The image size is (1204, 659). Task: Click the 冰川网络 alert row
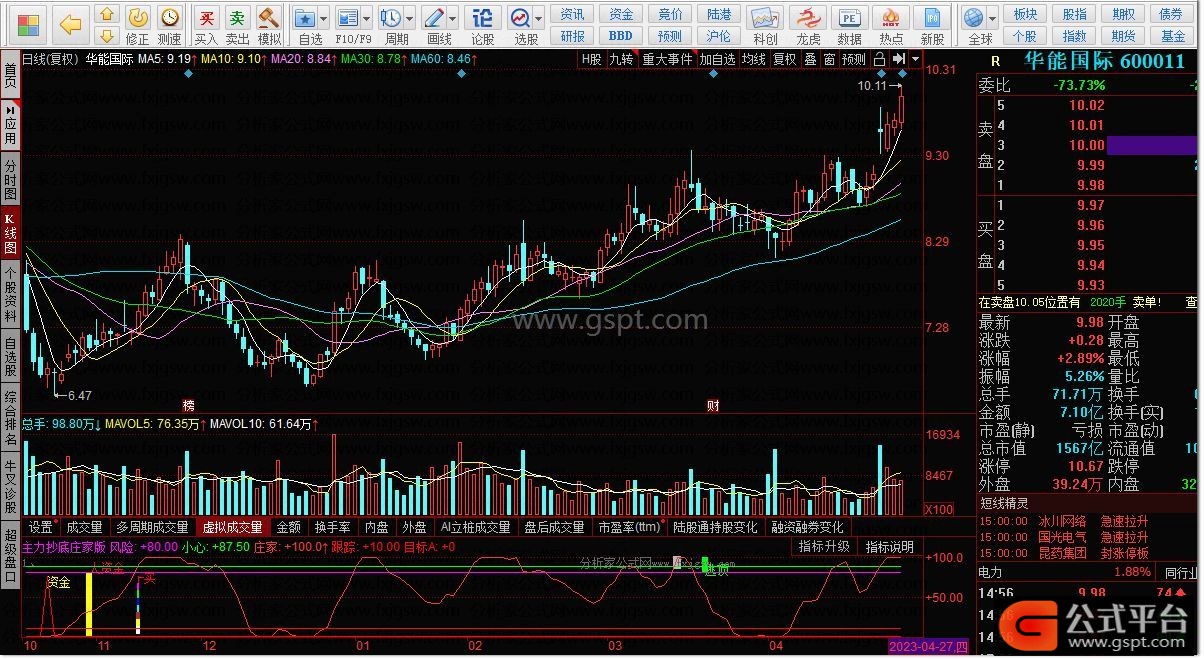1089,521
